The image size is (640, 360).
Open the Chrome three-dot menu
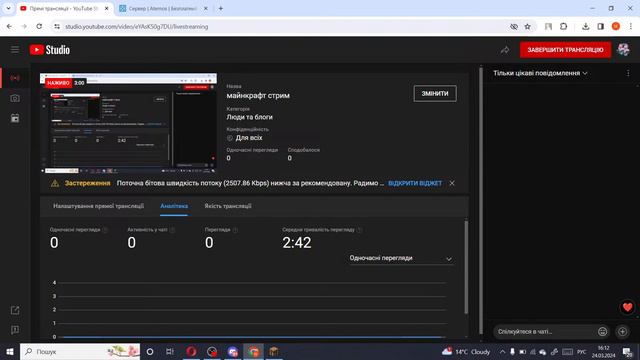[x=631, y=27]
